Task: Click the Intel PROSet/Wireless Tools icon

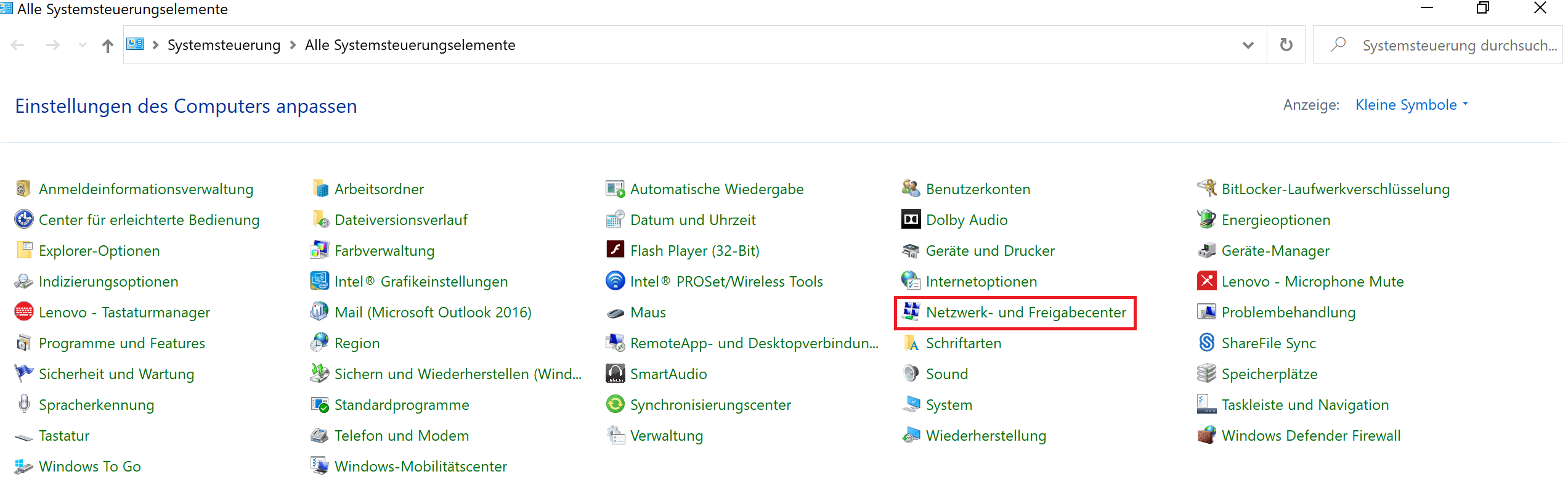Action: [615, 281]
